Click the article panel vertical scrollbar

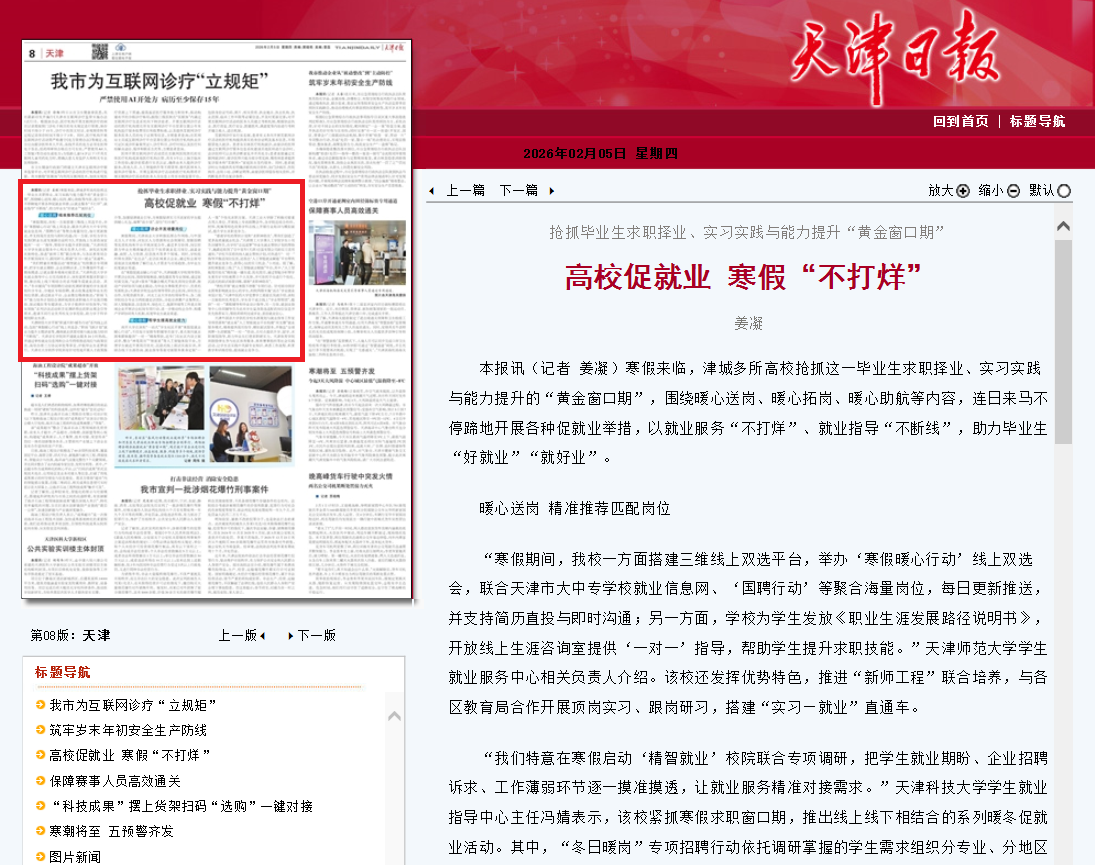[1063, 341]
